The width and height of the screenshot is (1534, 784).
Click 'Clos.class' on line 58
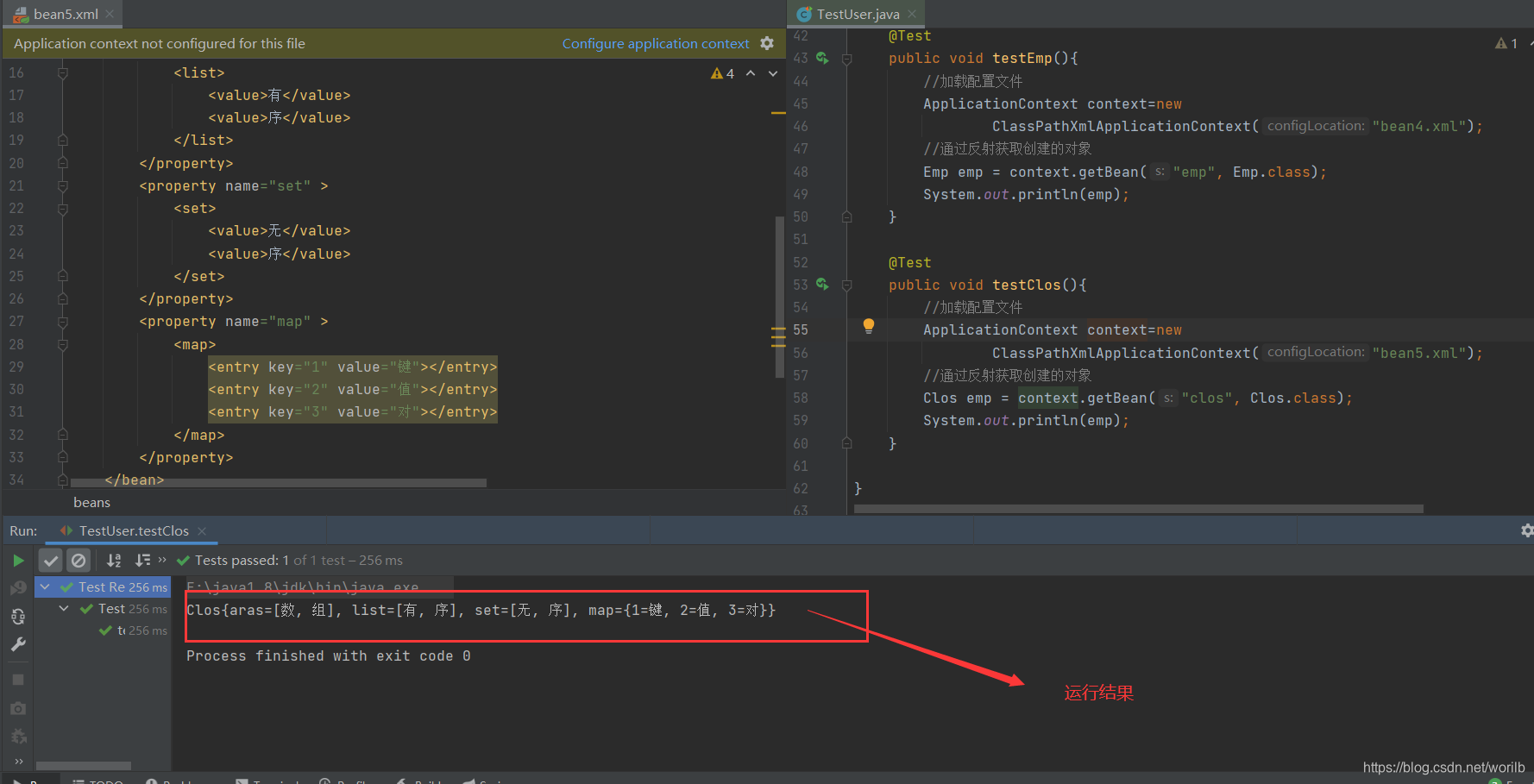tap(1292, 398)
